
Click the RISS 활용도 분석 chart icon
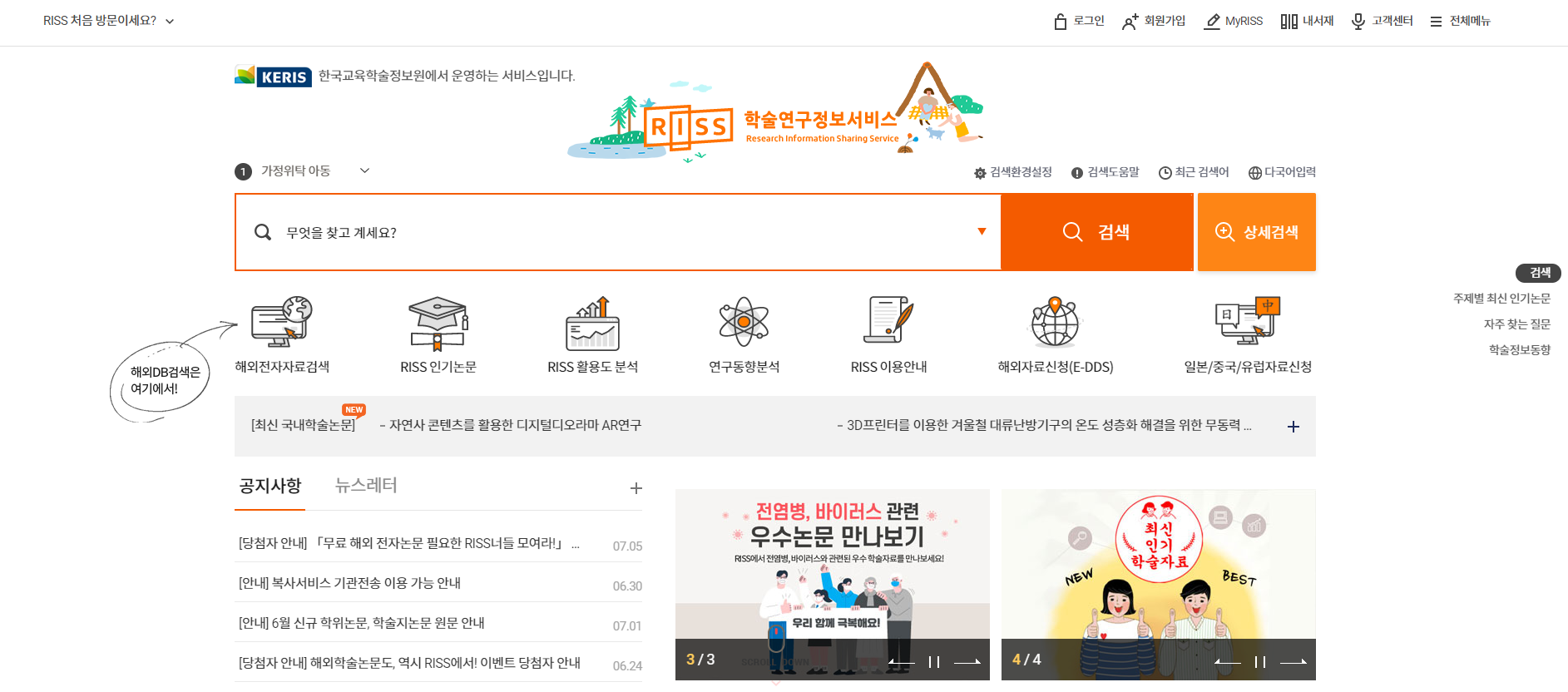[x=593, y=324]
